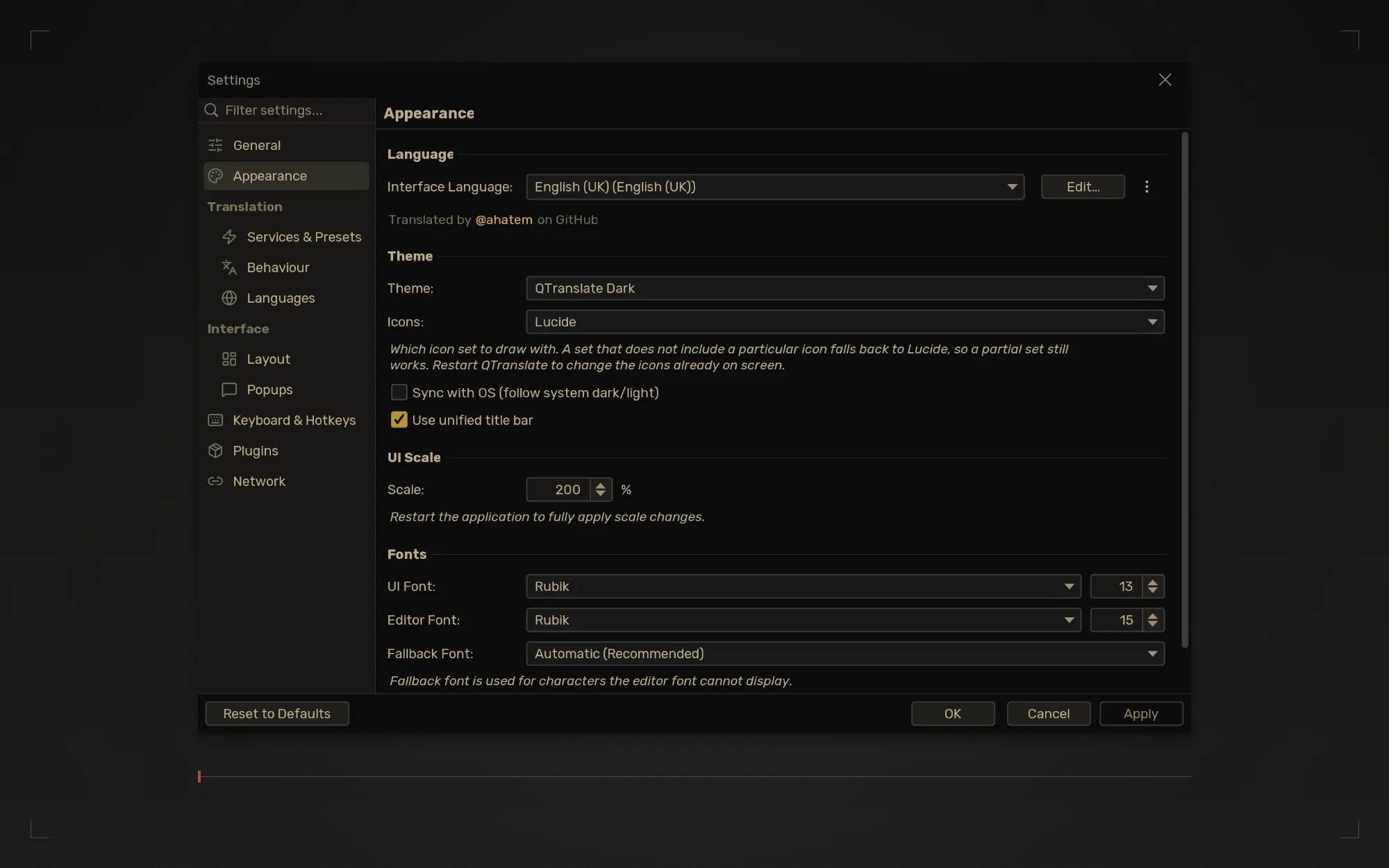This screenshot has width=1389, height=868.
Task: Click the Languages globe icon
Action: [x=229, y=298]
